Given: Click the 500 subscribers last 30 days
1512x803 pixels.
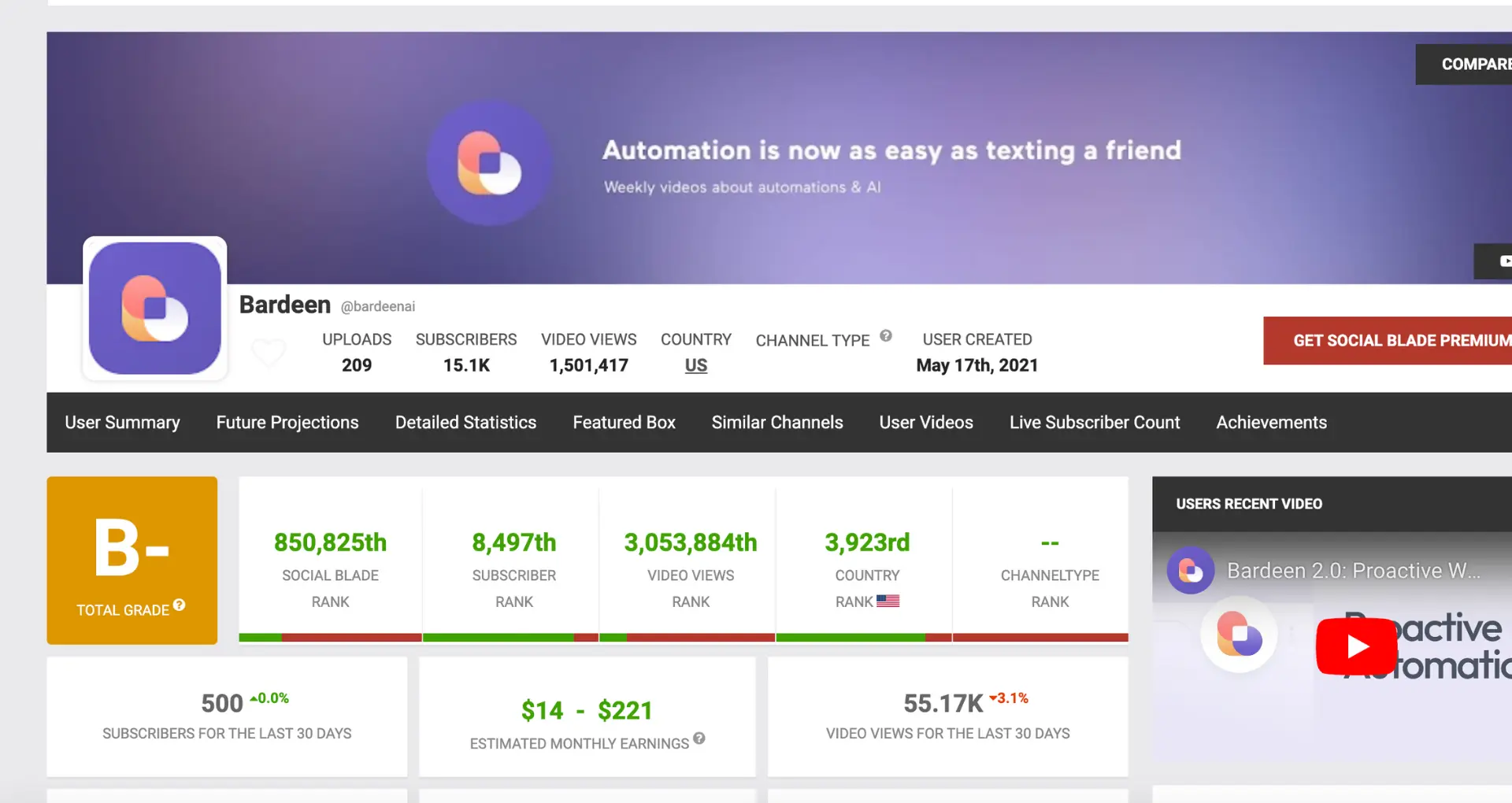Looking at the screenshot, I should coord(222,704).
